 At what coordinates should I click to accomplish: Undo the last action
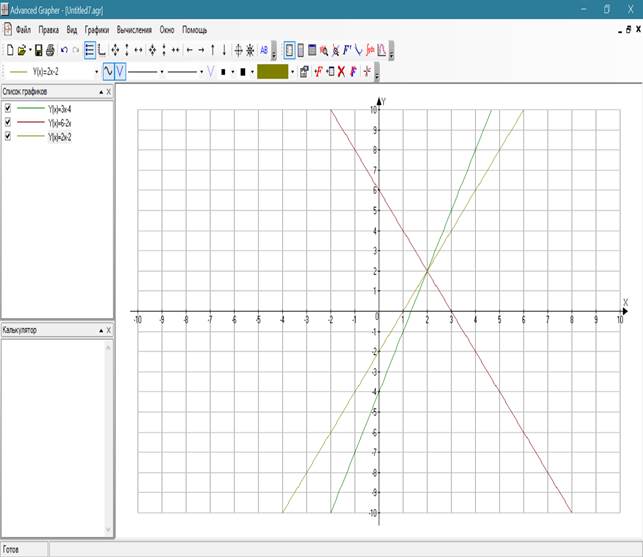(x=64, y=50)
